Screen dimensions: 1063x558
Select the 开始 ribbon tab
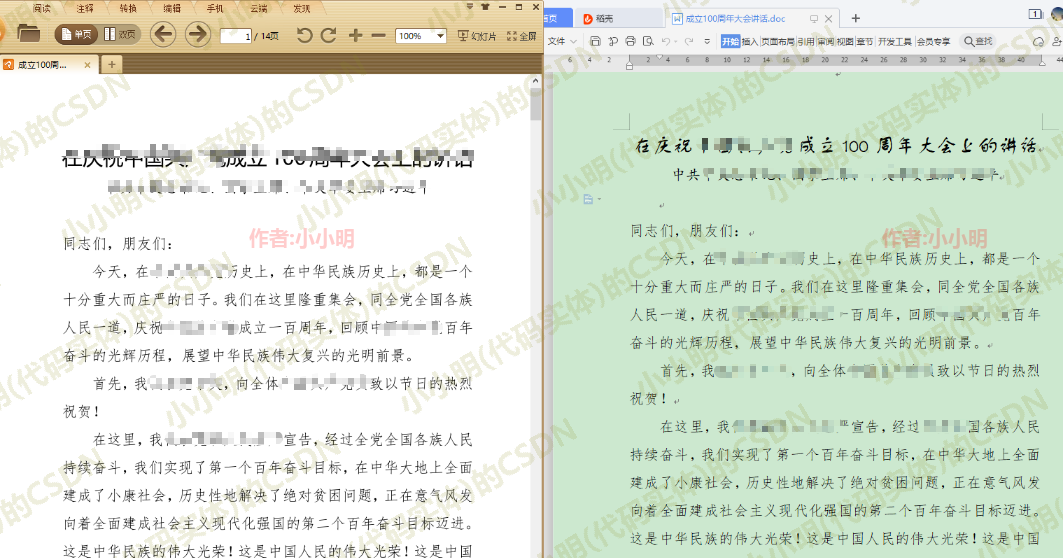tap(730, 41)
